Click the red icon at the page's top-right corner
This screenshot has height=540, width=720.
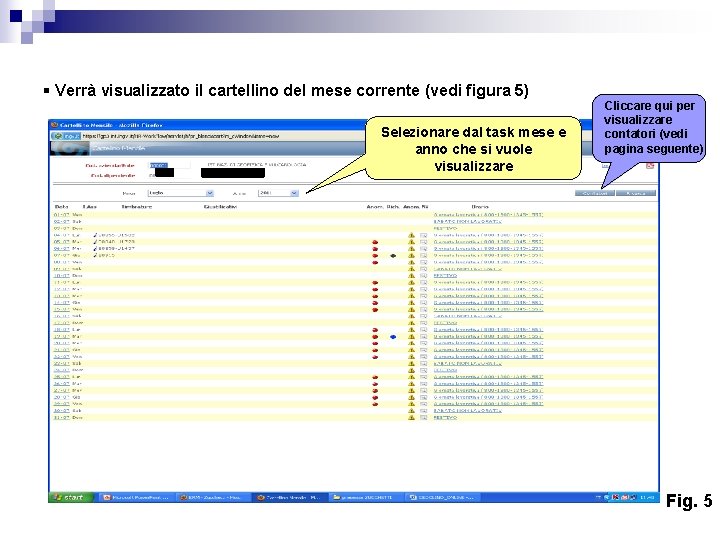pyautogui.click(x=650, y=166)
